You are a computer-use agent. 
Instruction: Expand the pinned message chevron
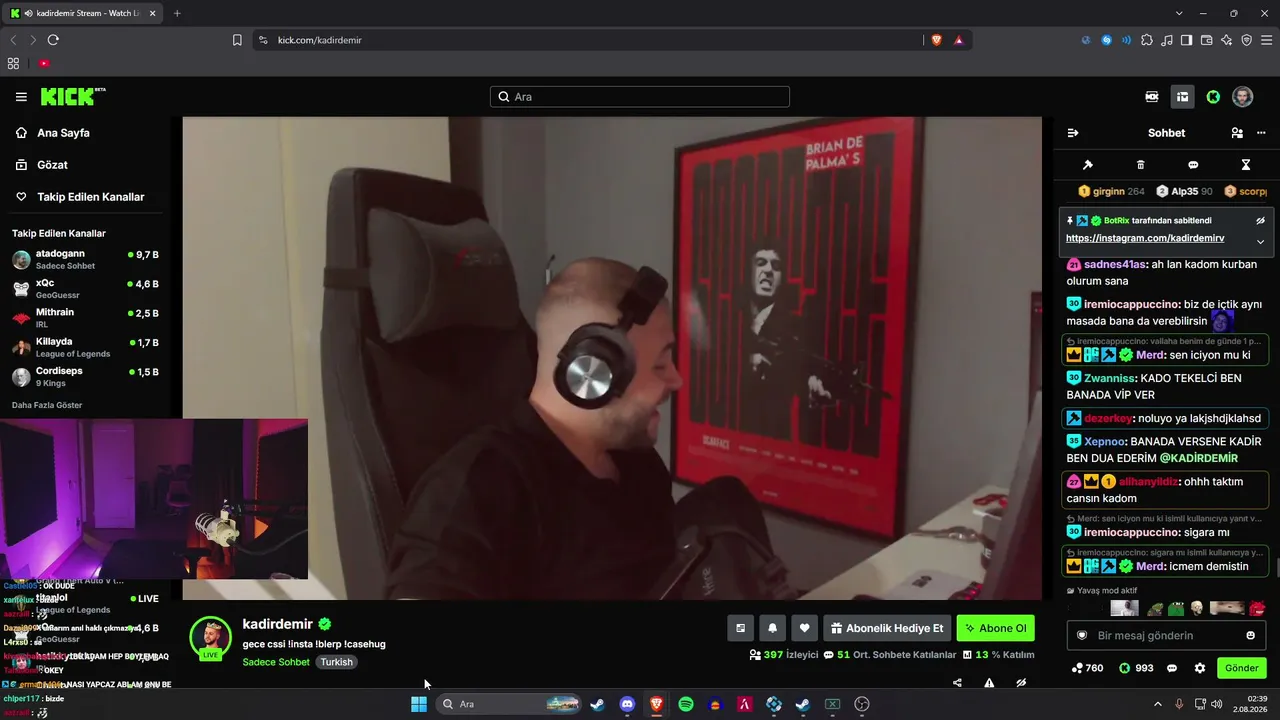pos(1260,241)
